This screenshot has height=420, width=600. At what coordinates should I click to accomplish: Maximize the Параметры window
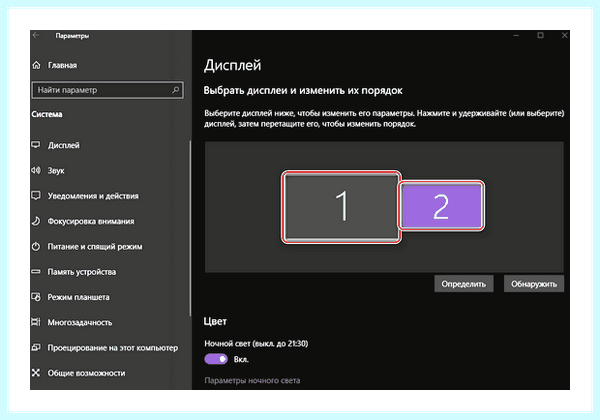click(540, 35)
